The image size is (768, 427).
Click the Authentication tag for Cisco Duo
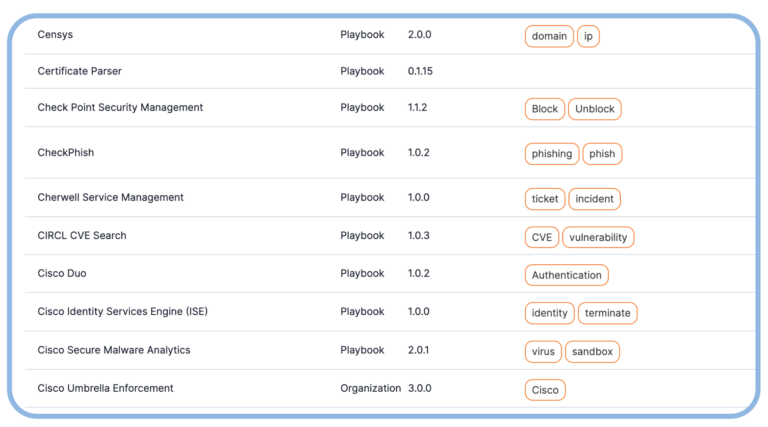tap(566, 275)
